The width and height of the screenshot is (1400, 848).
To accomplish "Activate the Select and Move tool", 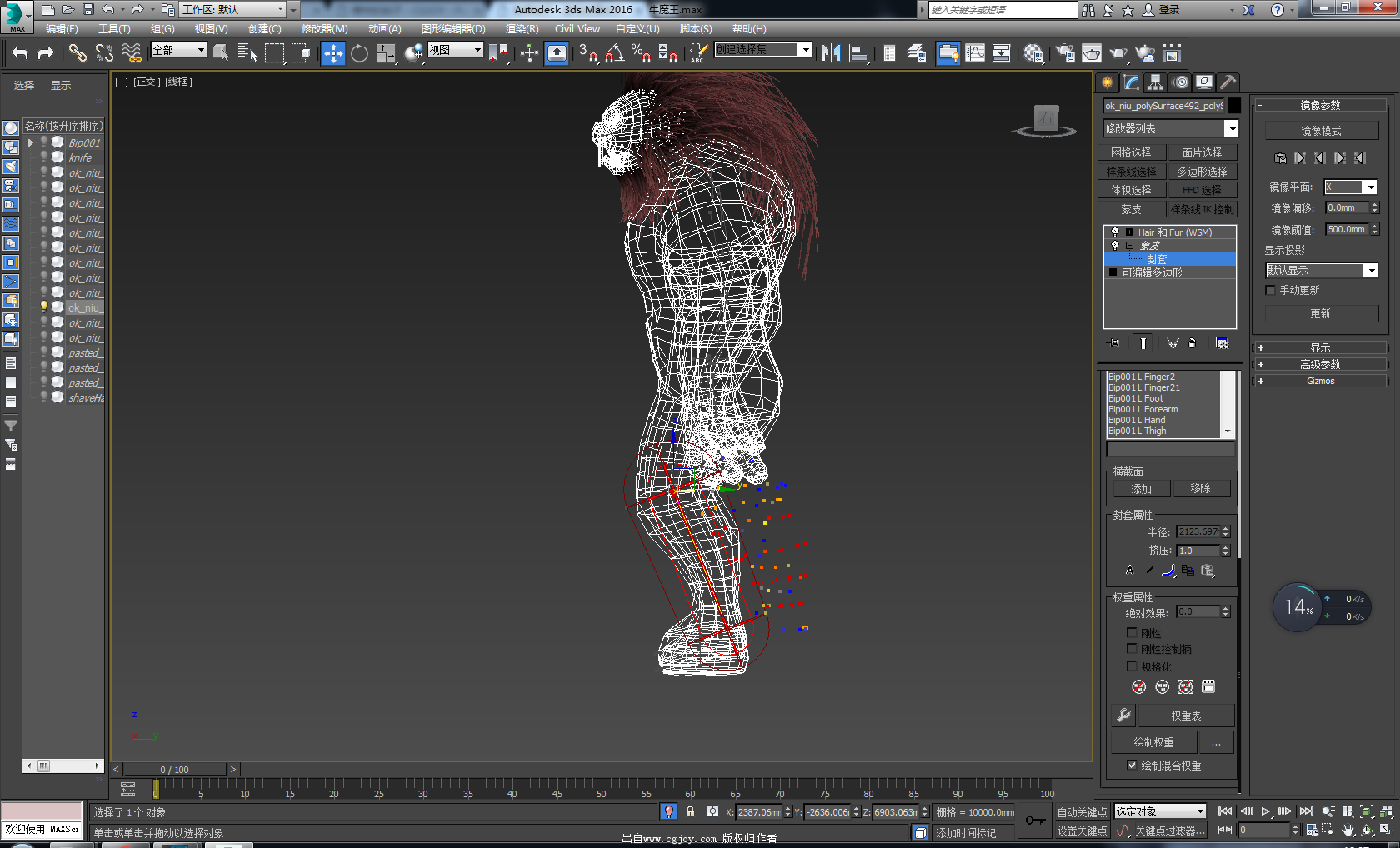I will coord(332,53).
